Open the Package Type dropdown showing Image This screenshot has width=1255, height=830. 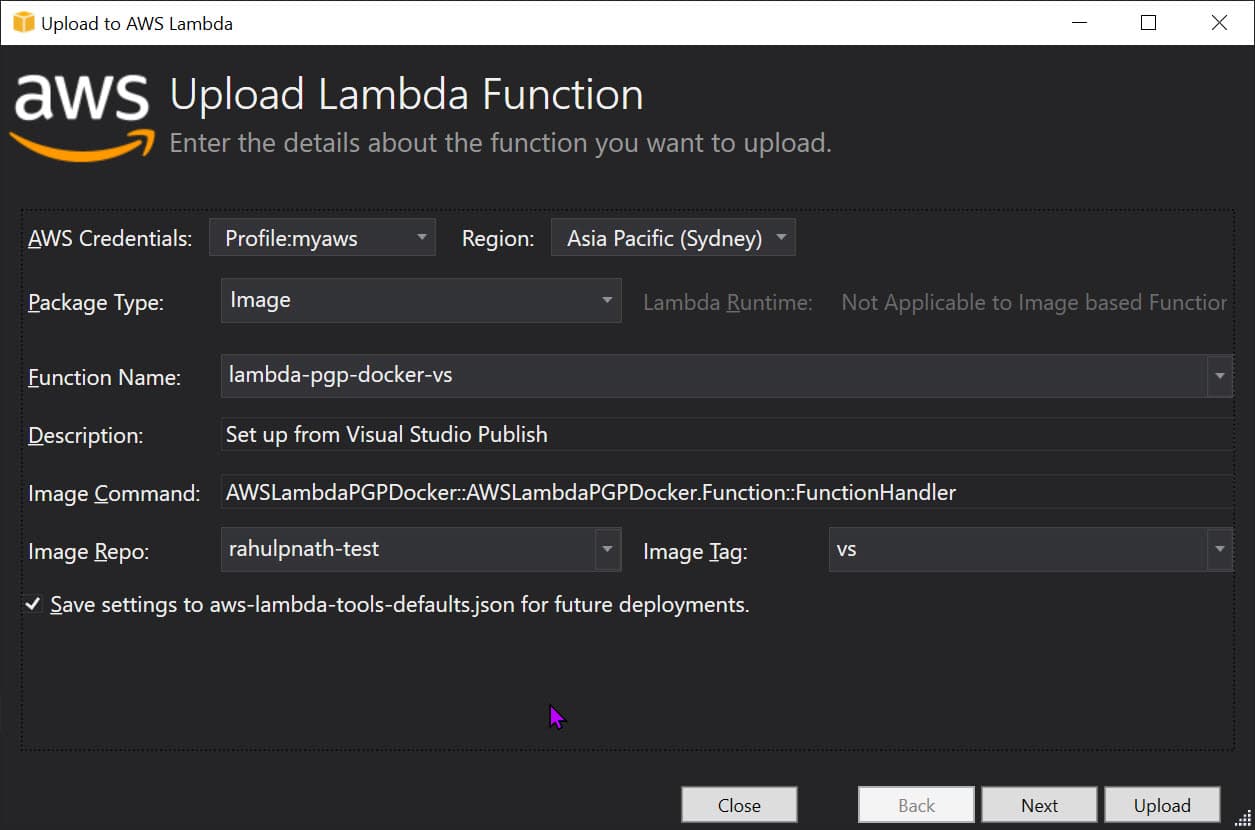click(421, 300)
